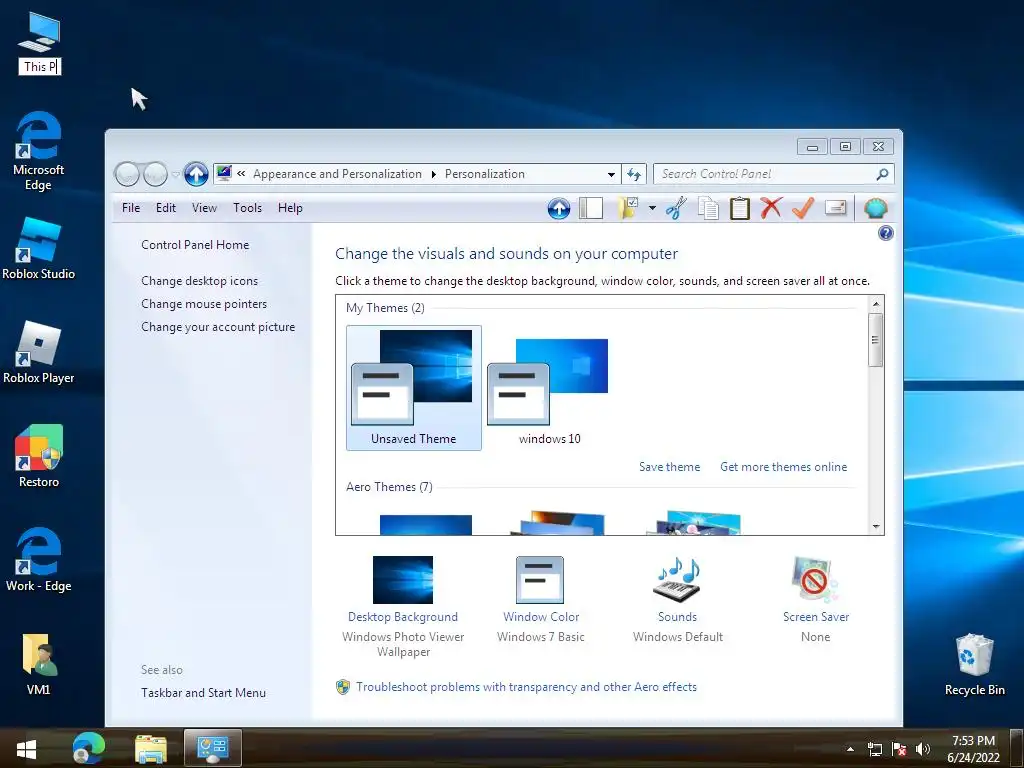Click the Save theme link

click(x=669, y=467)
